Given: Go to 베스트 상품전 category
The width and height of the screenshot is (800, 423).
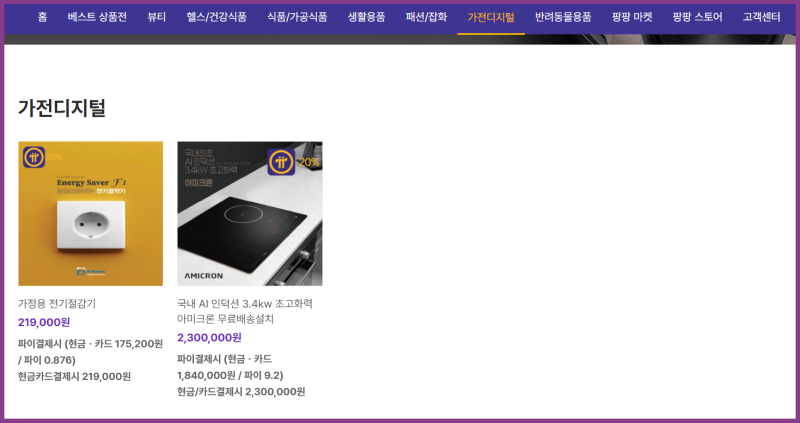Looking at the screenshot, I should 97,17.
